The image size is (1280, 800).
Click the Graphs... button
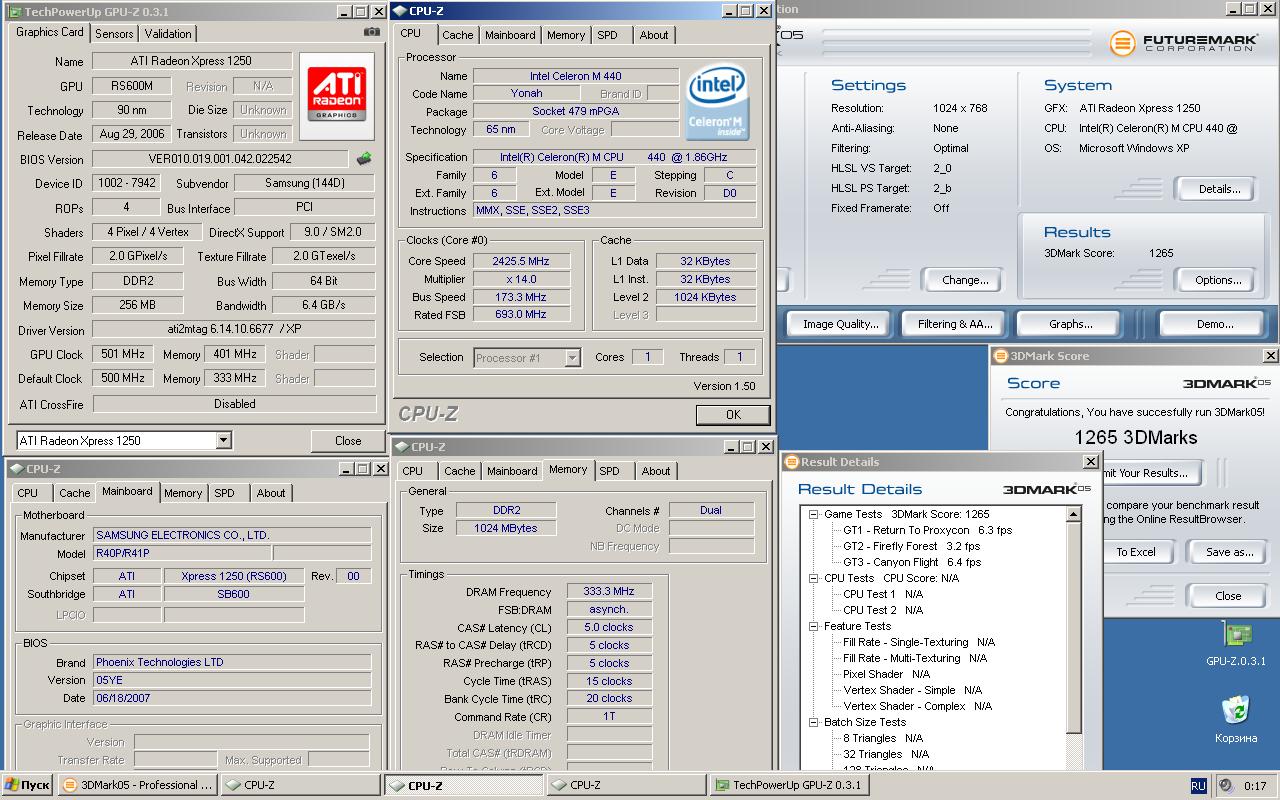[1070, 324]
